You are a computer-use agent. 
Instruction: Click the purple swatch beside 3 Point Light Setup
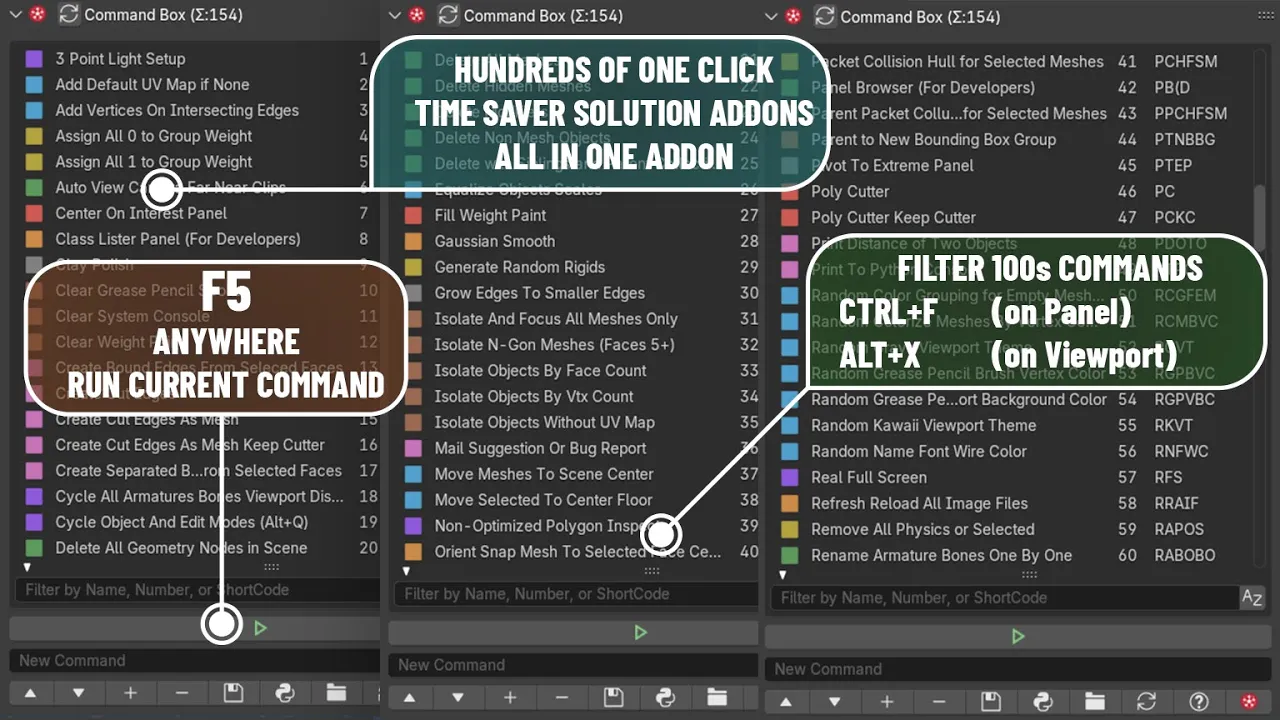point(34,59)
